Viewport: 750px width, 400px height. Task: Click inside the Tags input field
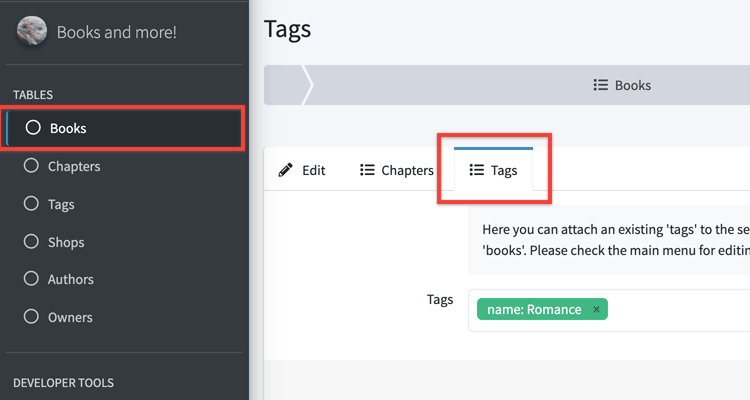(x=680, y=310)
